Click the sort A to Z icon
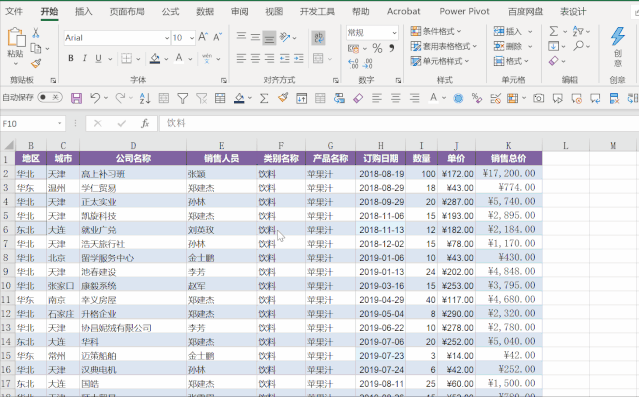The width and height of the screenshot is (639, 397). (145, 98)
